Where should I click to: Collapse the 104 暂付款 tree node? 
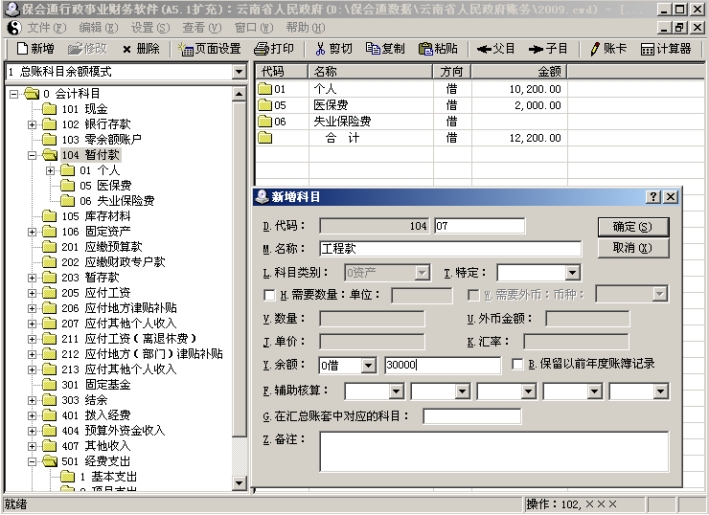pyautogui.click(x=32, y=156)
